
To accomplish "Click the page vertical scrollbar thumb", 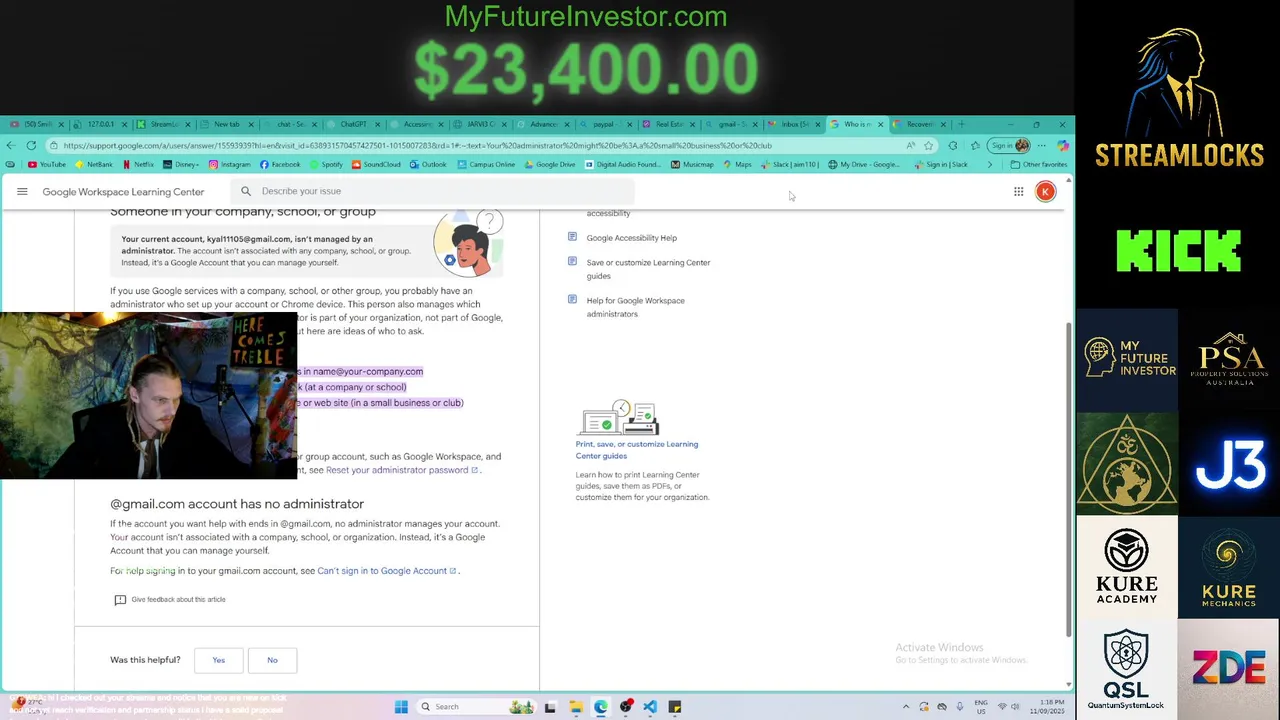I will pos(1069,480).
